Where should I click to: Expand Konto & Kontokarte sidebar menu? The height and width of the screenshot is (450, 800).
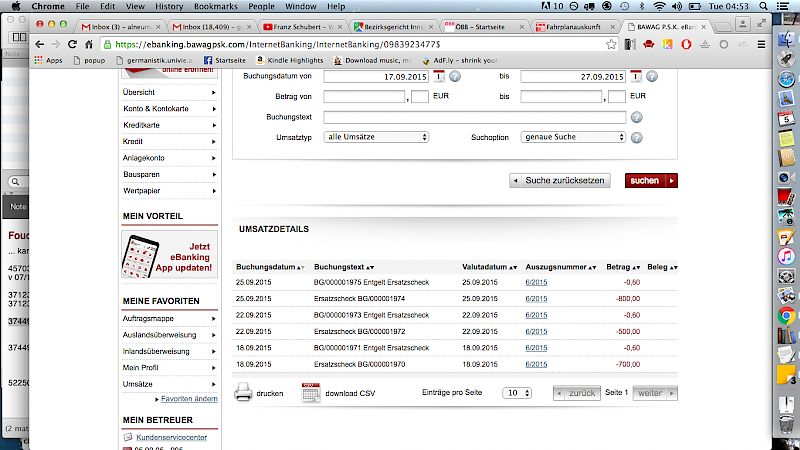coord(169,108)
